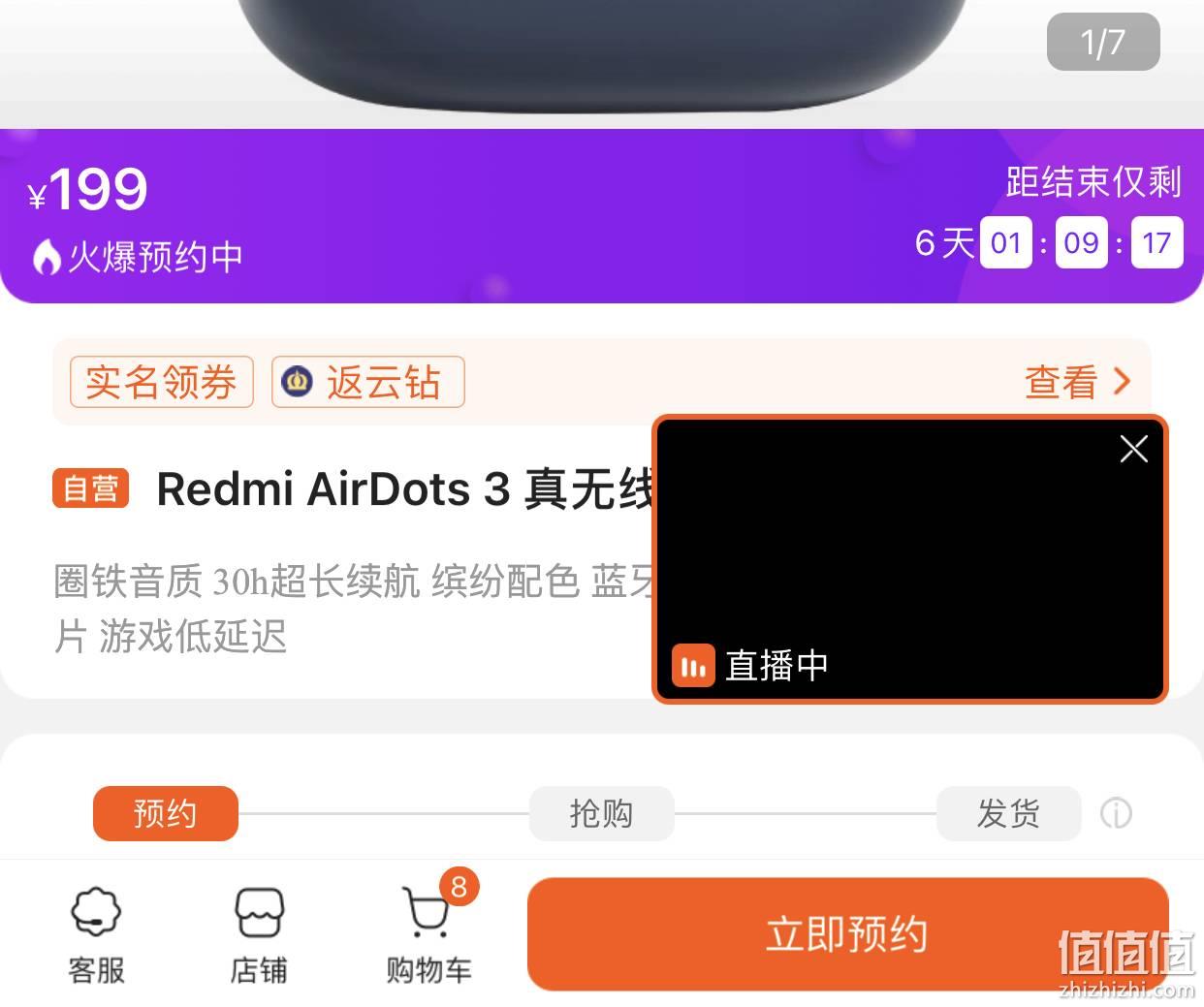Tap the flame icon beside 火爆预约中
The width and height of the screenshot is (1204, 1007).
point(46,257)
